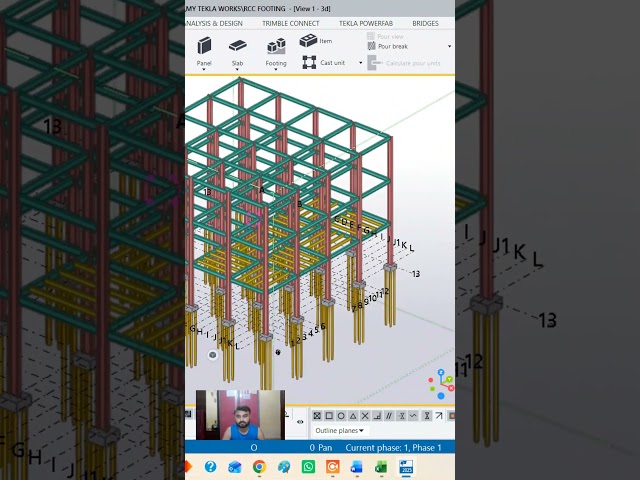
Task: Toggle the double-slash snap switch
Action: point(389,416)
